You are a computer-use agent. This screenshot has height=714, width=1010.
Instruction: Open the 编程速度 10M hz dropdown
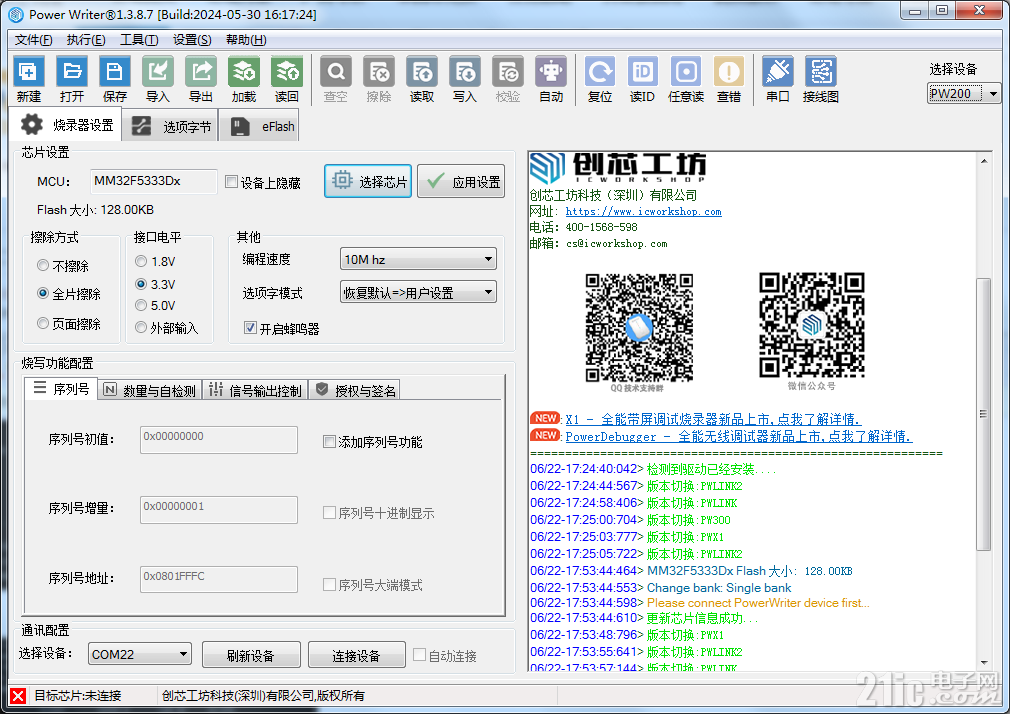point(418,259)
